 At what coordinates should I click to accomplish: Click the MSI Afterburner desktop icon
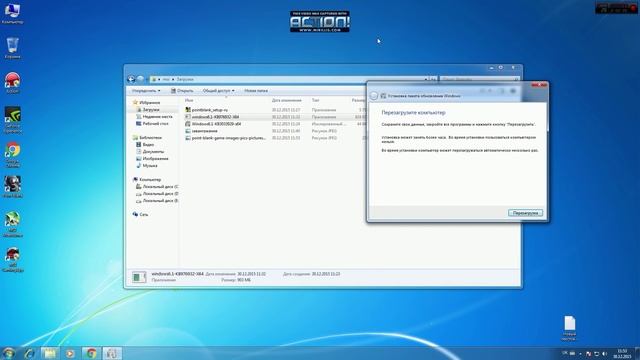[12, 224]
